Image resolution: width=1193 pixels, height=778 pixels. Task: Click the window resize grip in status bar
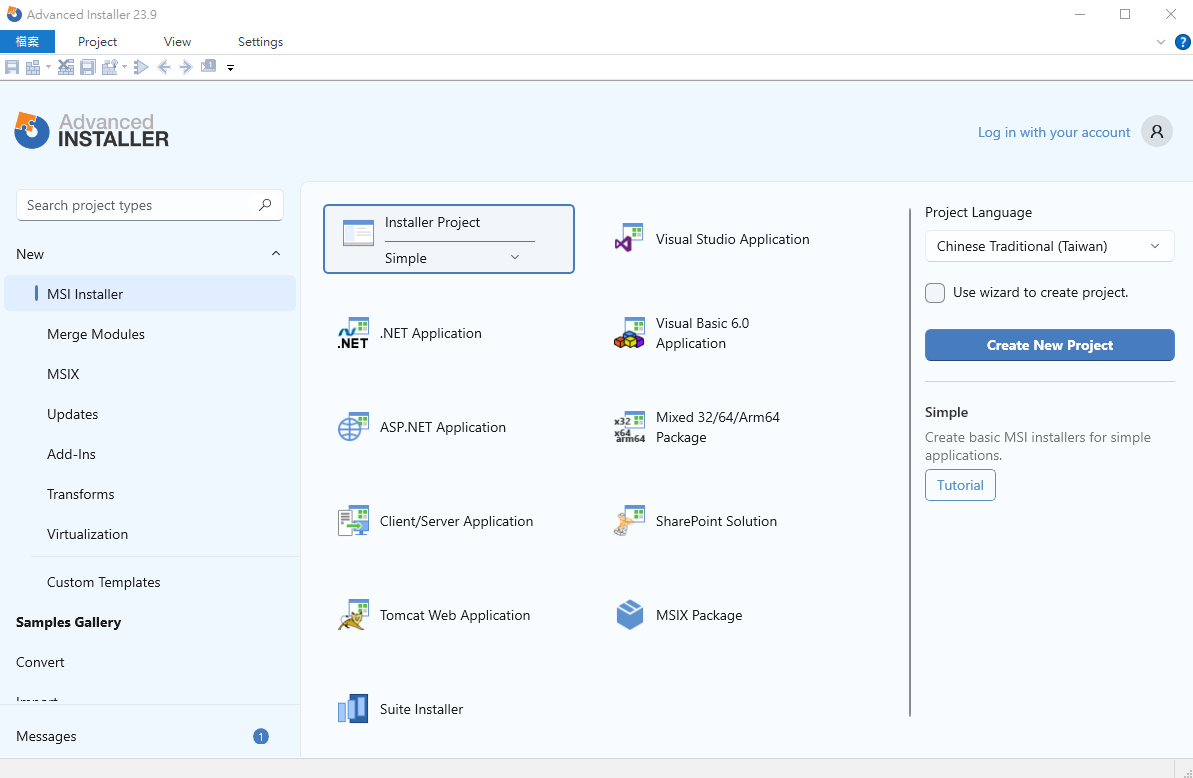(x=1187, y=772)
